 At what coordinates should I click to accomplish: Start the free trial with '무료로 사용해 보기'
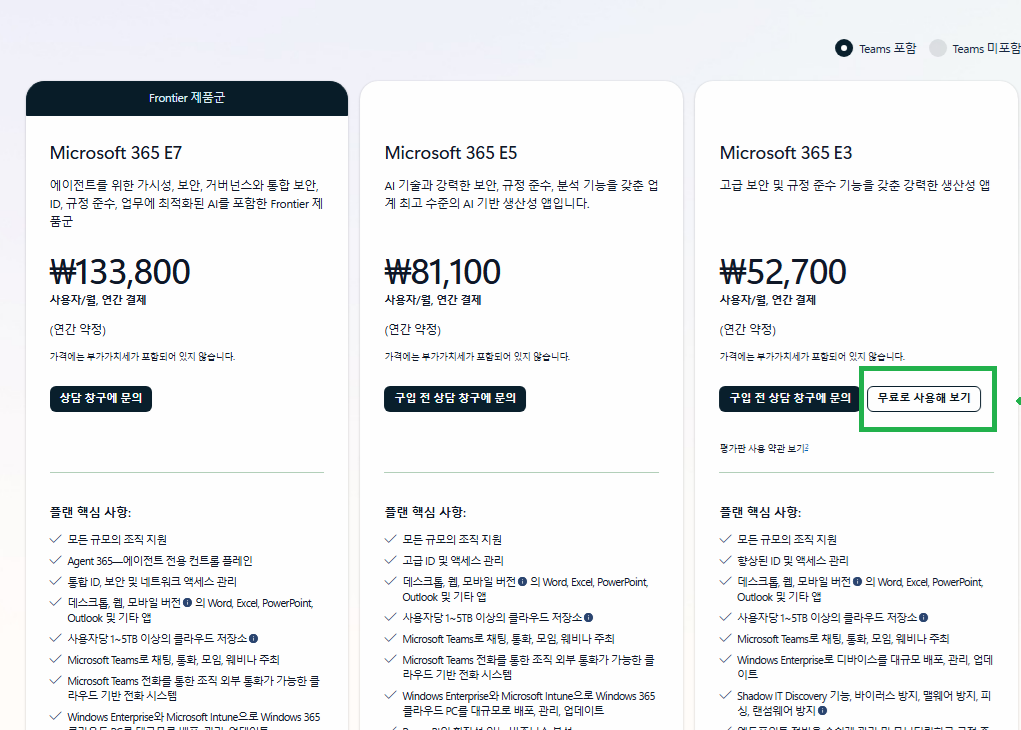coord(924,398)
